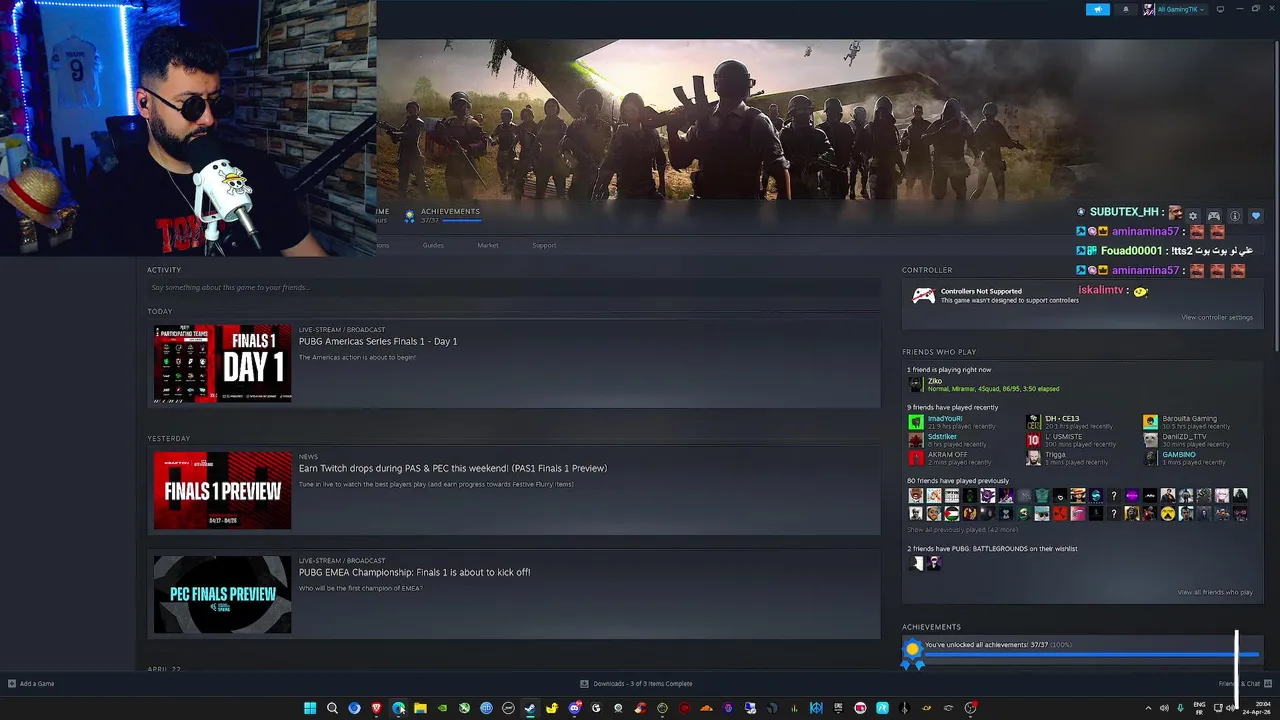1280x720 pixels.
Task: Open PEC Finals Preview thumbnail
Action: [222, 594]
